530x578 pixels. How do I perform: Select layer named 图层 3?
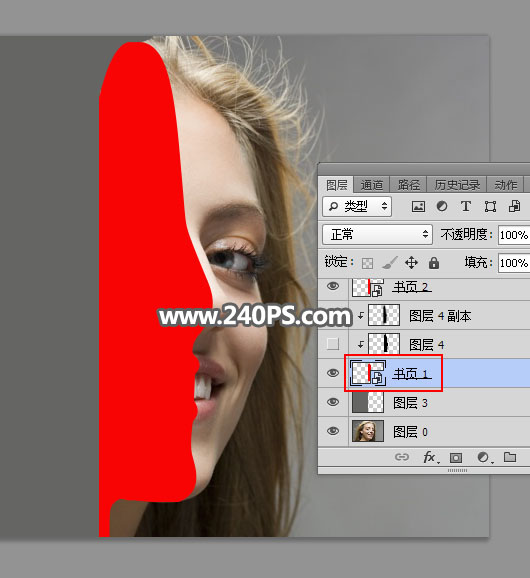pos(410,403)
